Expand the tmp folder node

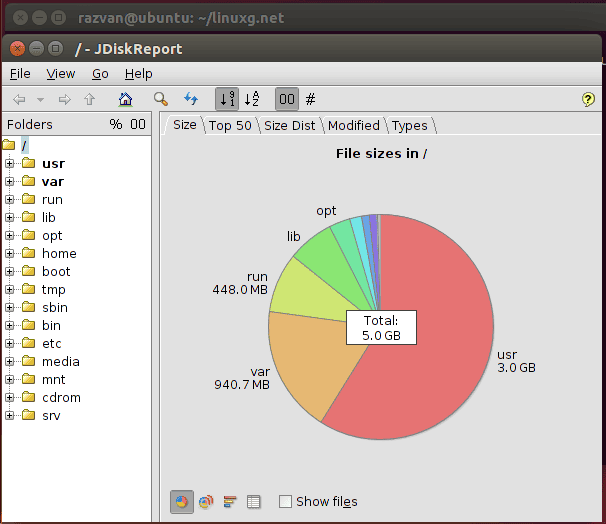(10, 289)
